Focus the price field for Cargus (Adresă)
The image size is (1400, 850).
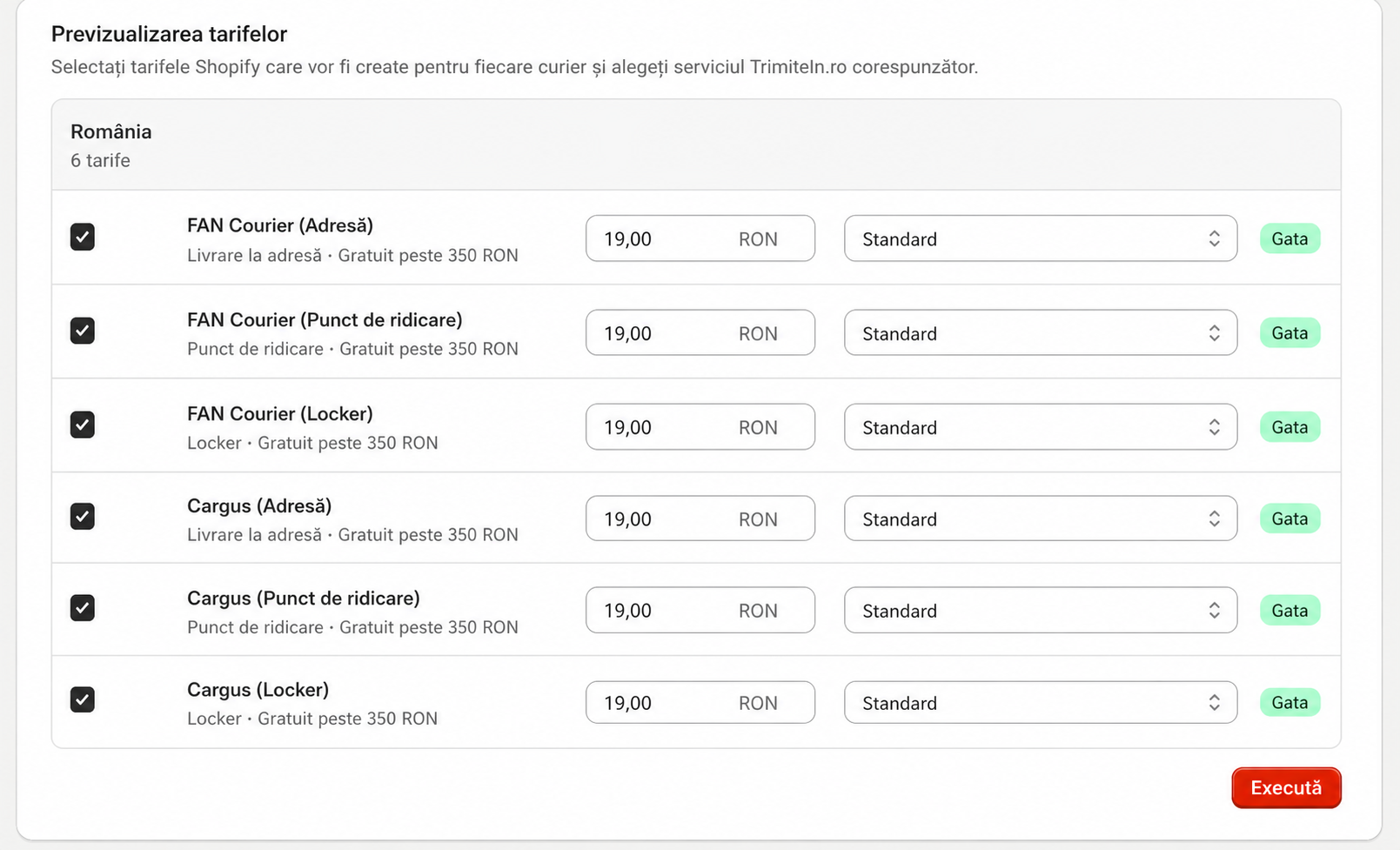pyautogui.click(x=700, y=519)
